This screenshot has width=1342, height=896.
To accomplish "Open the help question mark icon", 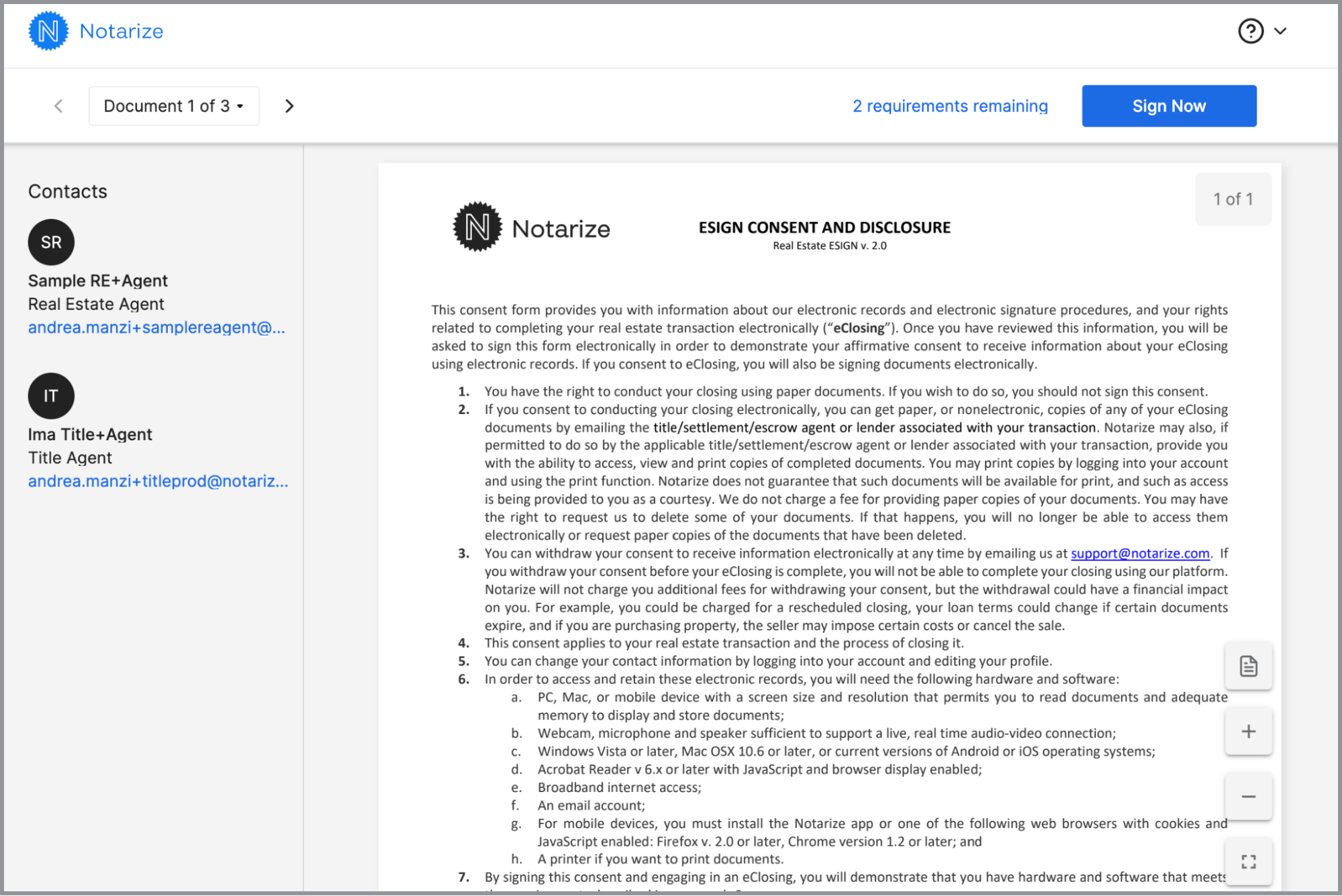I will [1251, 31].
